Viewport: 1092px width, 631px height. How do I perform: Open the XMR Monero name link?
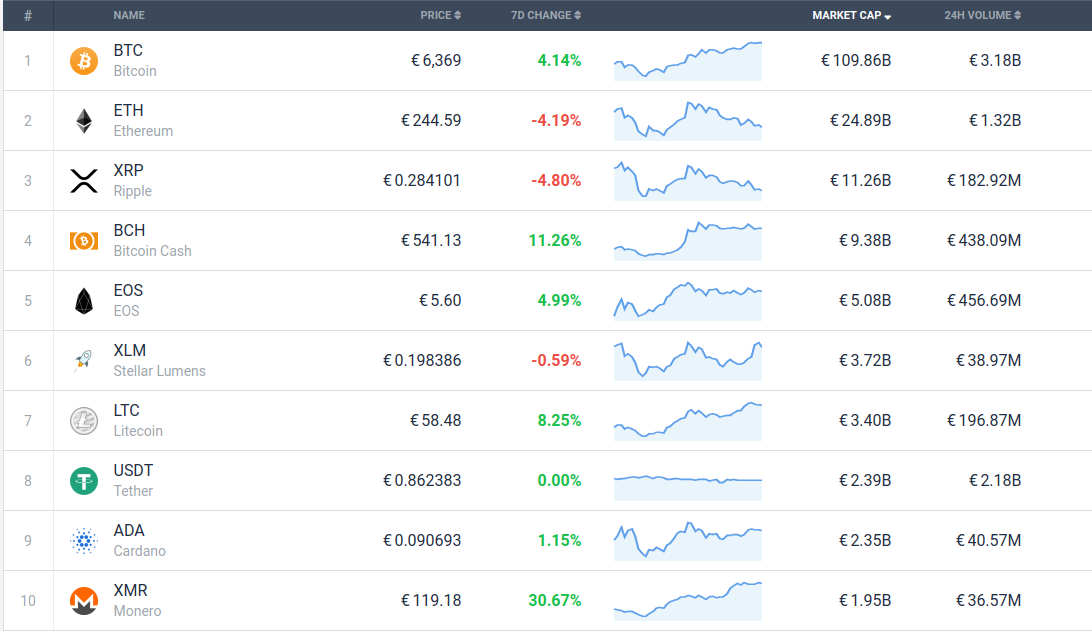130,591
